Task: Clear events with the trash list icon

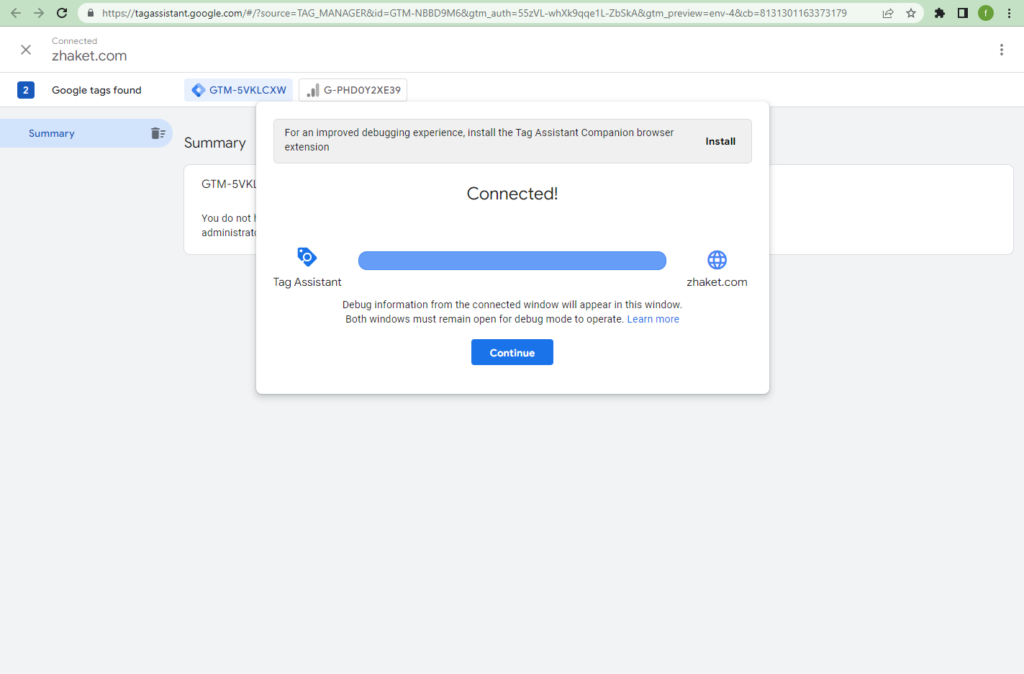Action: (158, 133)
